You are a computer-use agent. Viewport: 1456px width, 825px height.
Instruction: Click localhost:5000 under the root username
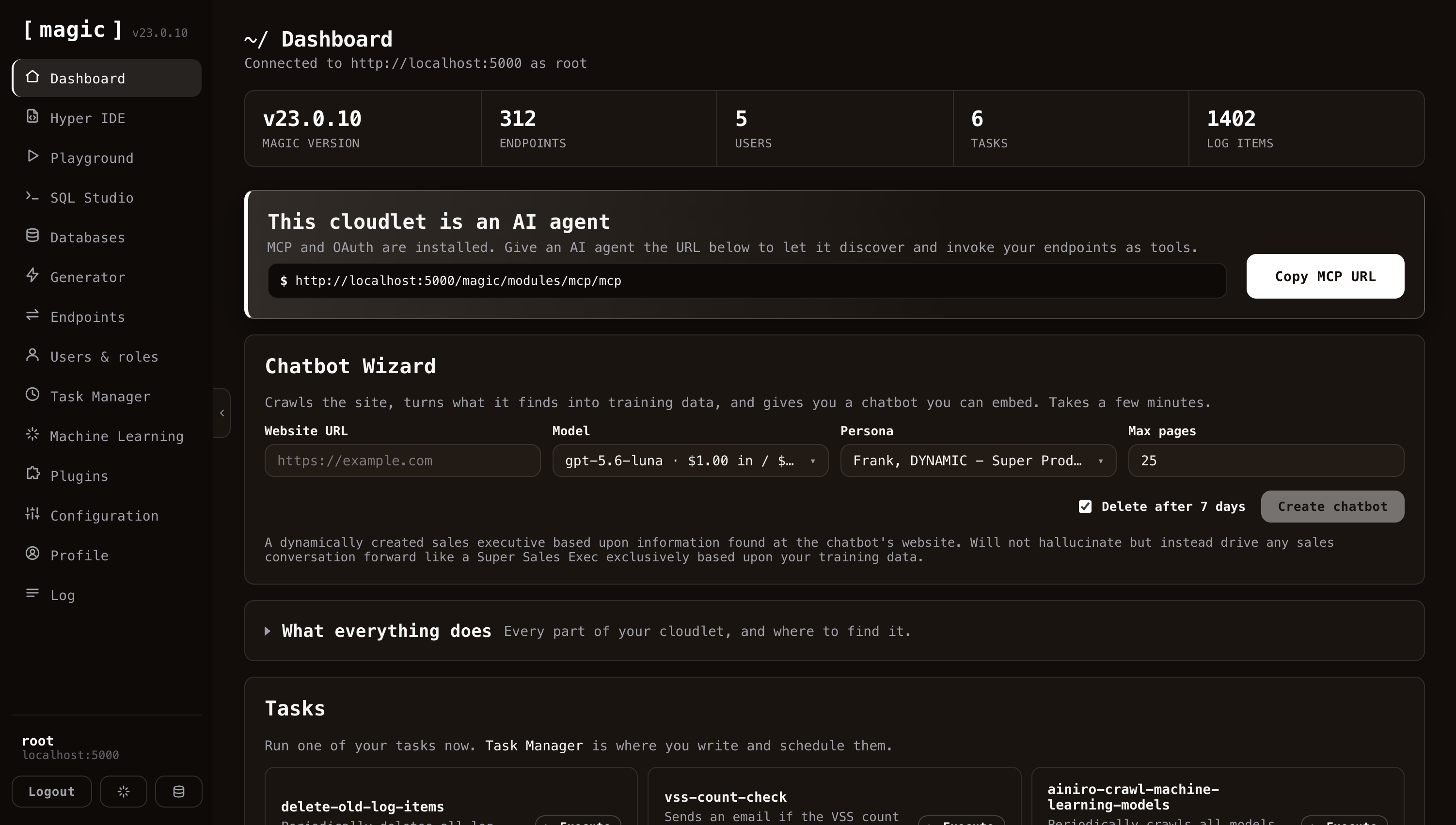click(x=70, y=755)
